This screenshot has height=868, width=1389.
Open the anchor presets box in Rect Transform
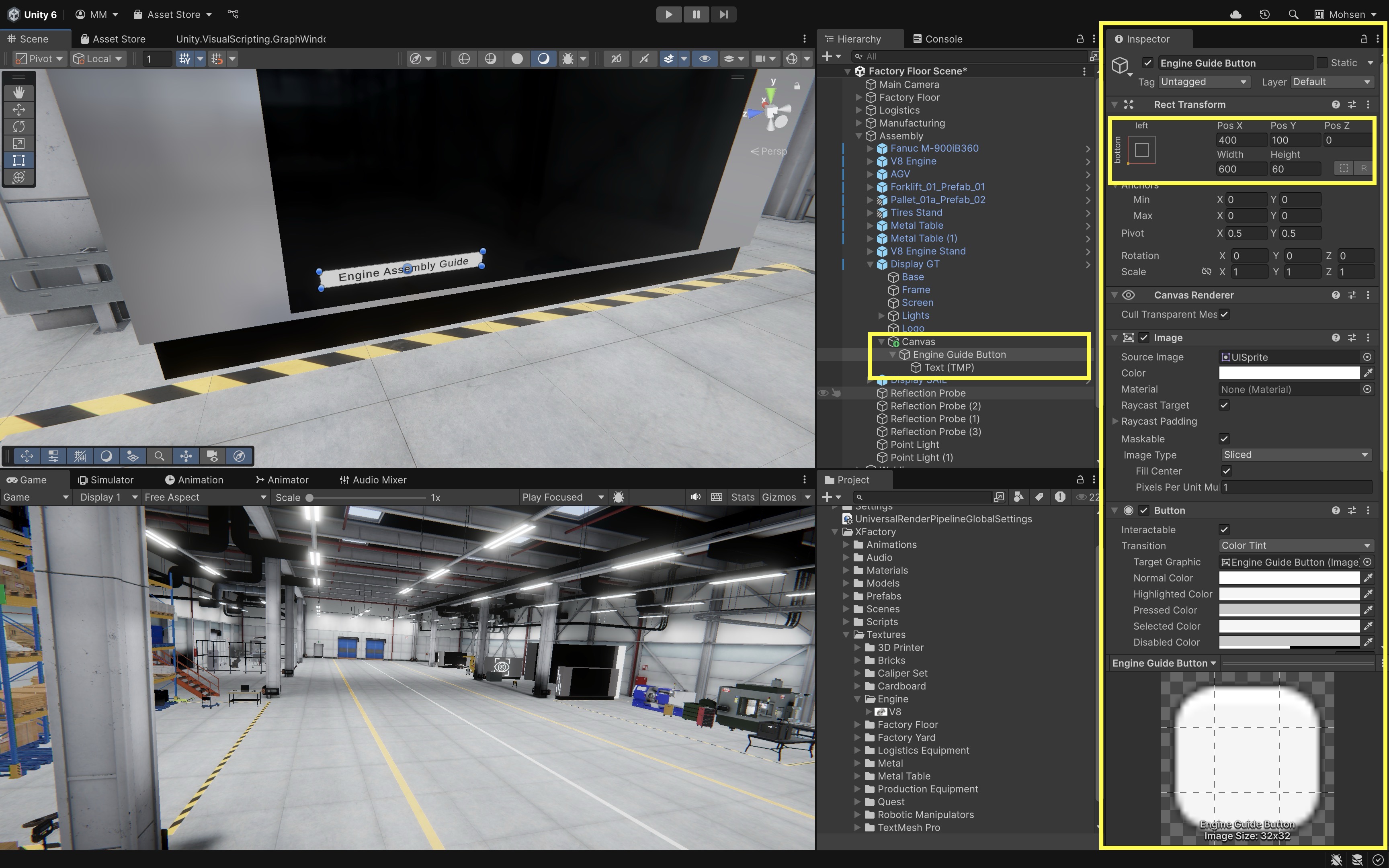[x=1141, y=150]
